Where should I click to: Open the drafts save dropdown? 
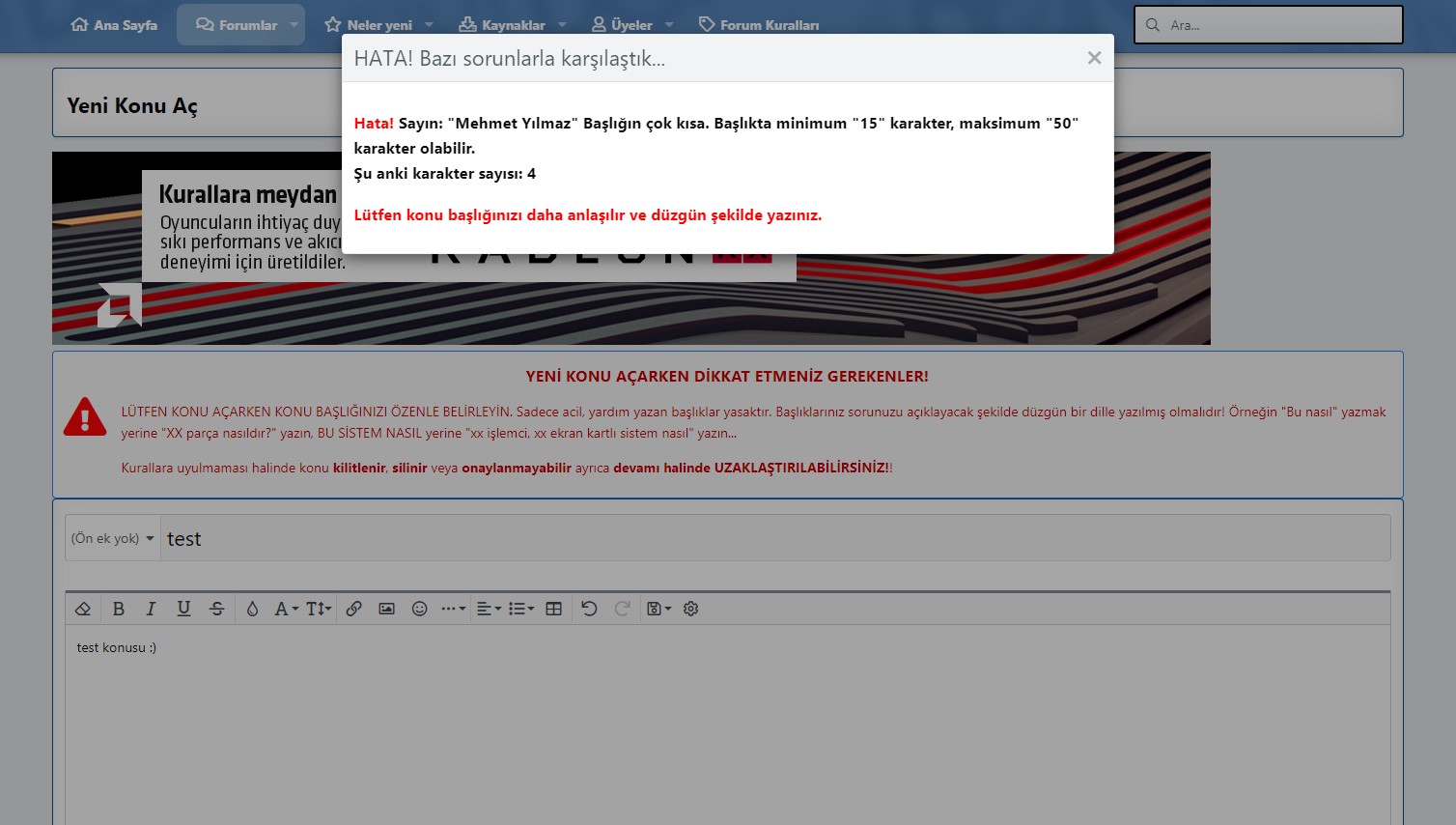point(658,609)
